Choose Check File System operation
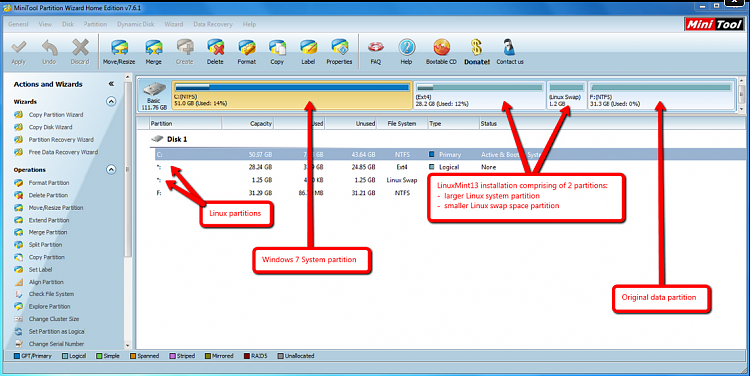 [x=51, y=294]
